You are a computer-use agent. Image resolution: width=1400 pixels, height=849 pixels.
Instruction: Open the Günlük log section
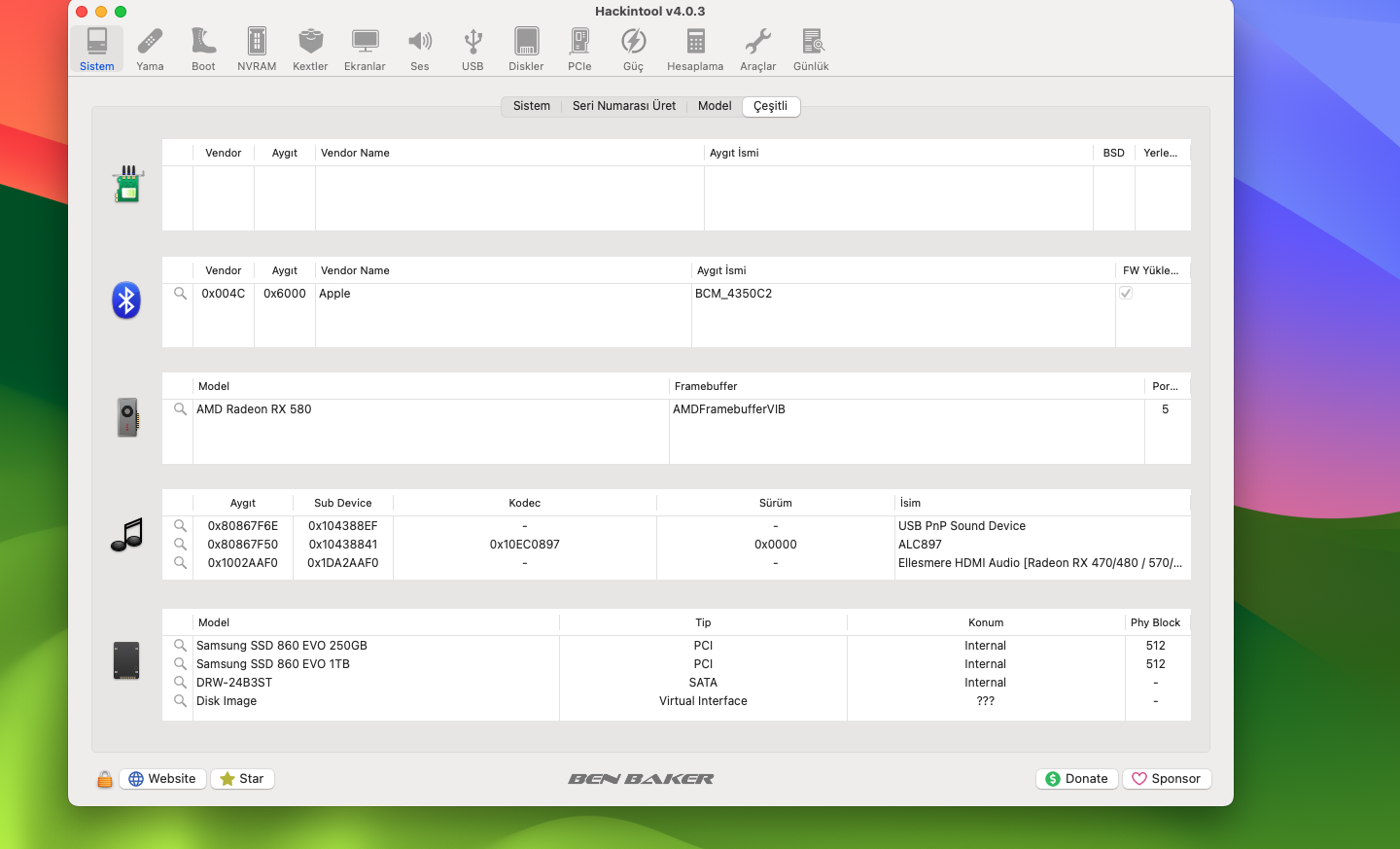pyautogui.click(x=811, y=49)
